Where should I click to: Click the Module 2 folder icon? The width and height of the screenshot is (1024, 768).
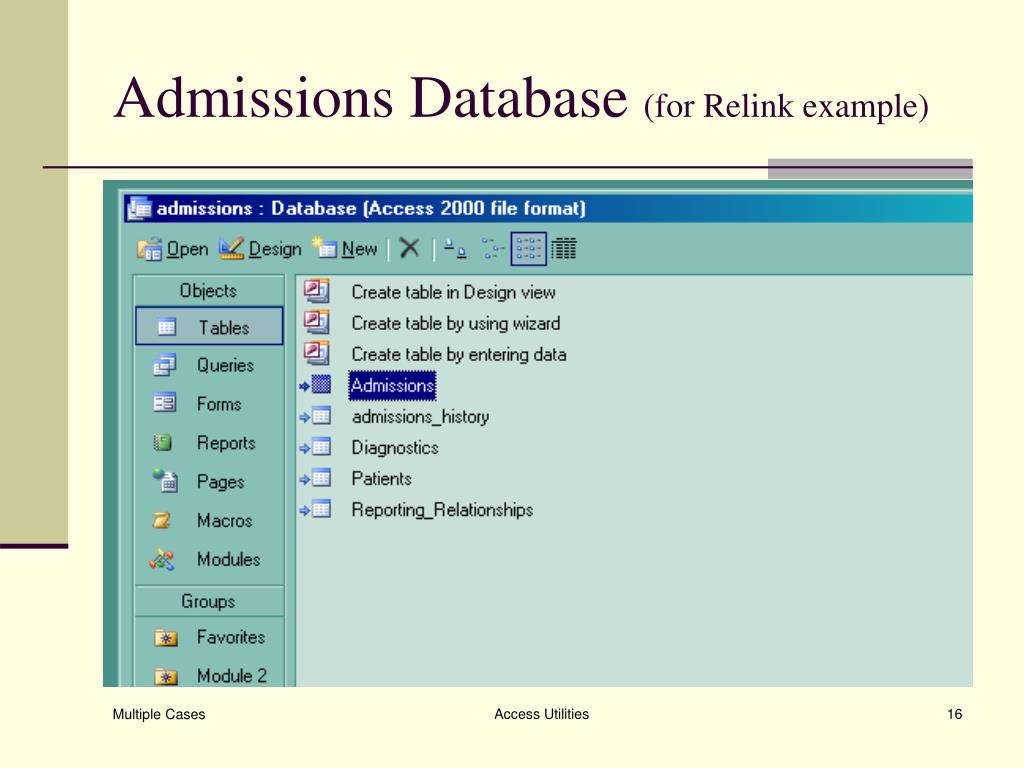[166, 677]
